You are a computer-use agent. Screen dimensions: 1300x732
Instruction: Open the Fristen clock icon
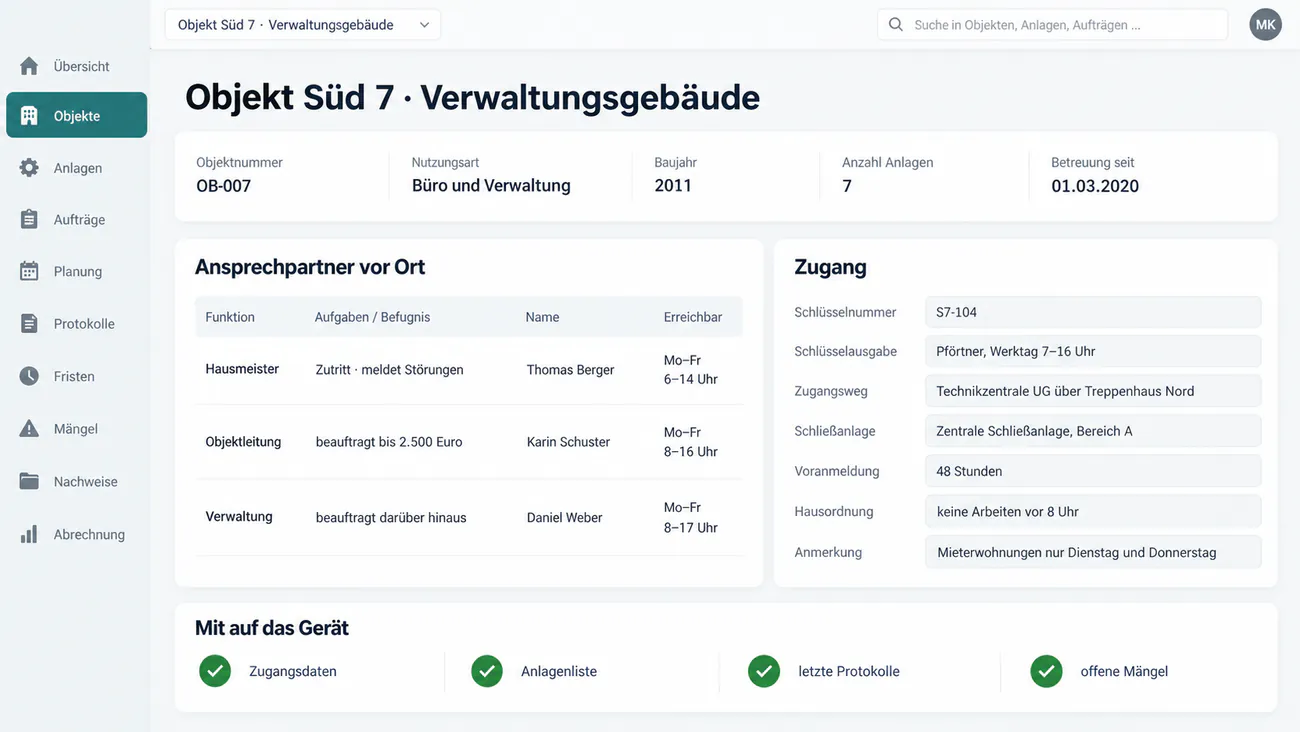click(29, 376)
